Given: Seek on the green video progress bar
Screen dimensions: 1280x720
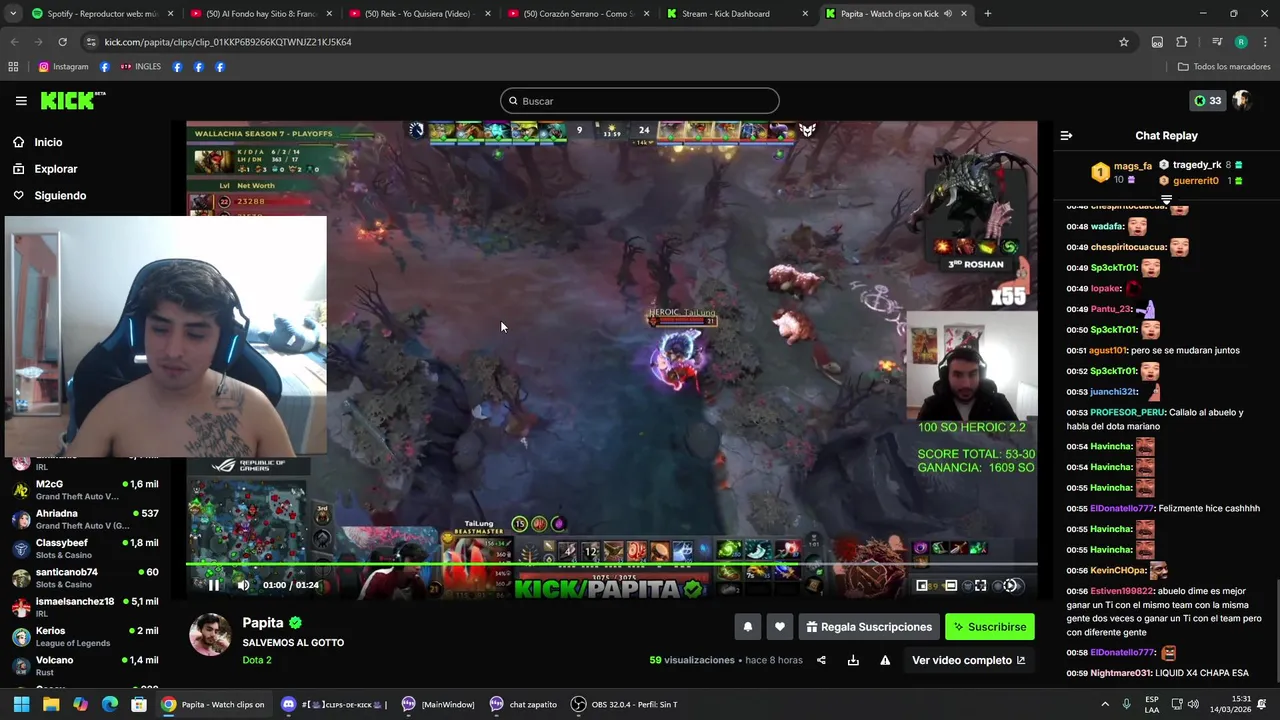Looking at the screenshot, I should click(x=611, y=564).
